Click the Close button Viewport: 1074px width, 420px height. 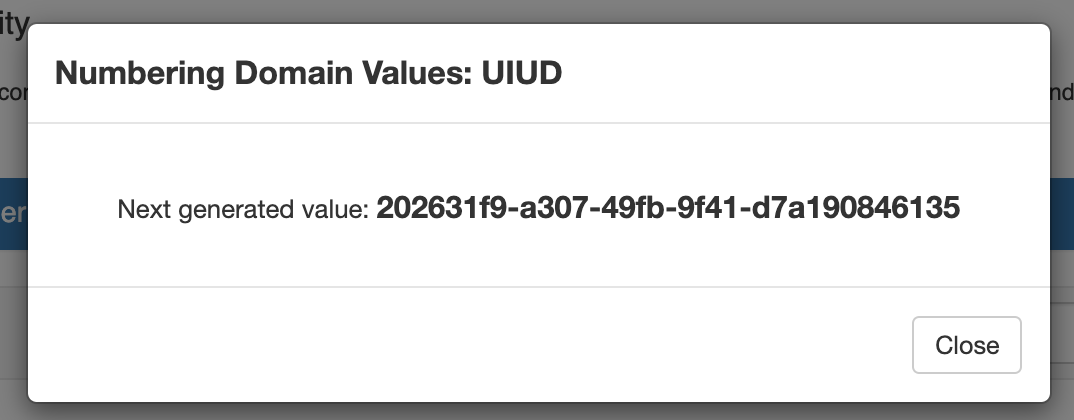pyautogui.click(x=966, y=345)
